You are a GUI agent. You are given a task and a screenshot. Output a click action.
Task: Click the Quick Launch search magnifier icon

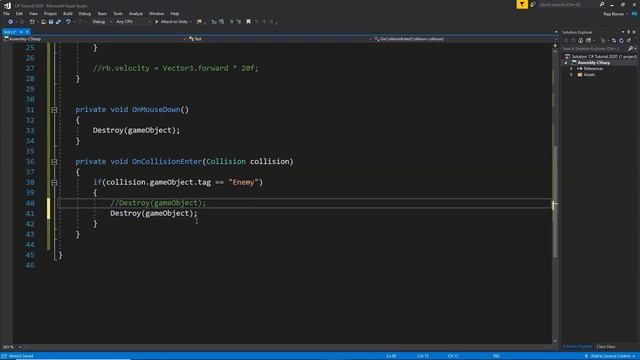[x=602, y=4]
